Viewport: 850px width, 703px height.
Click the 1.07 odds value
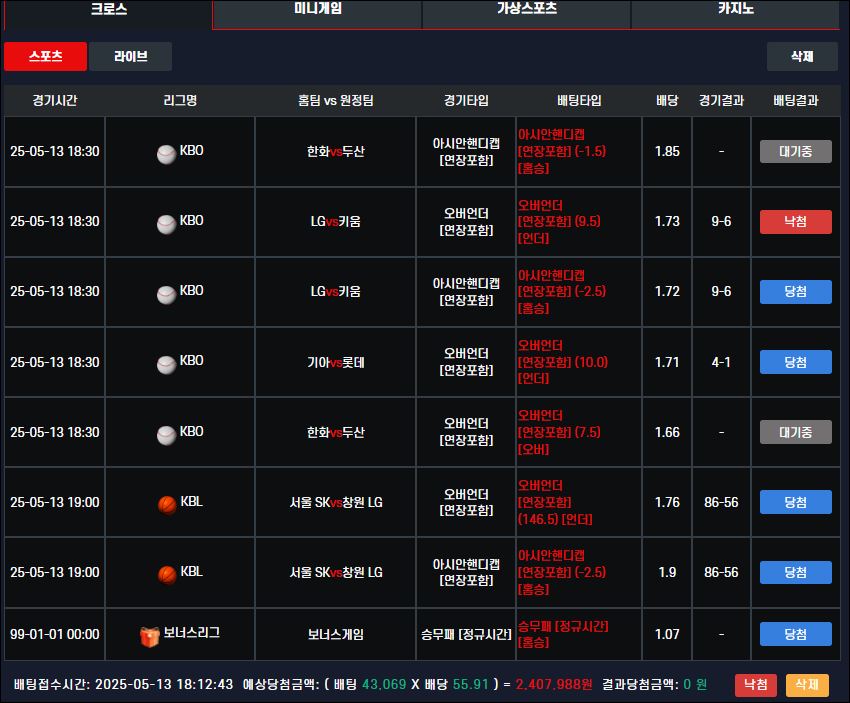tap(667, 634)
